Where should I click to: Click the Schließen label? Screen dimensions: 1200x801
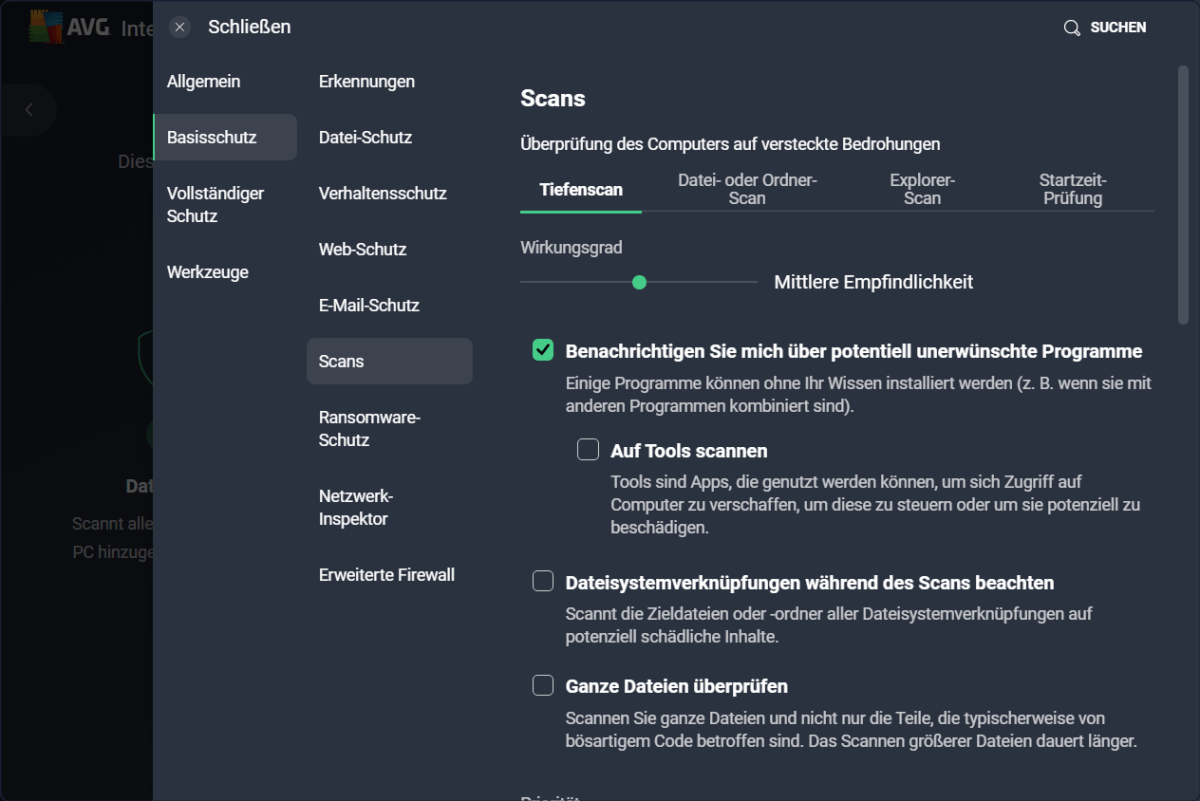tap(249, 27)
